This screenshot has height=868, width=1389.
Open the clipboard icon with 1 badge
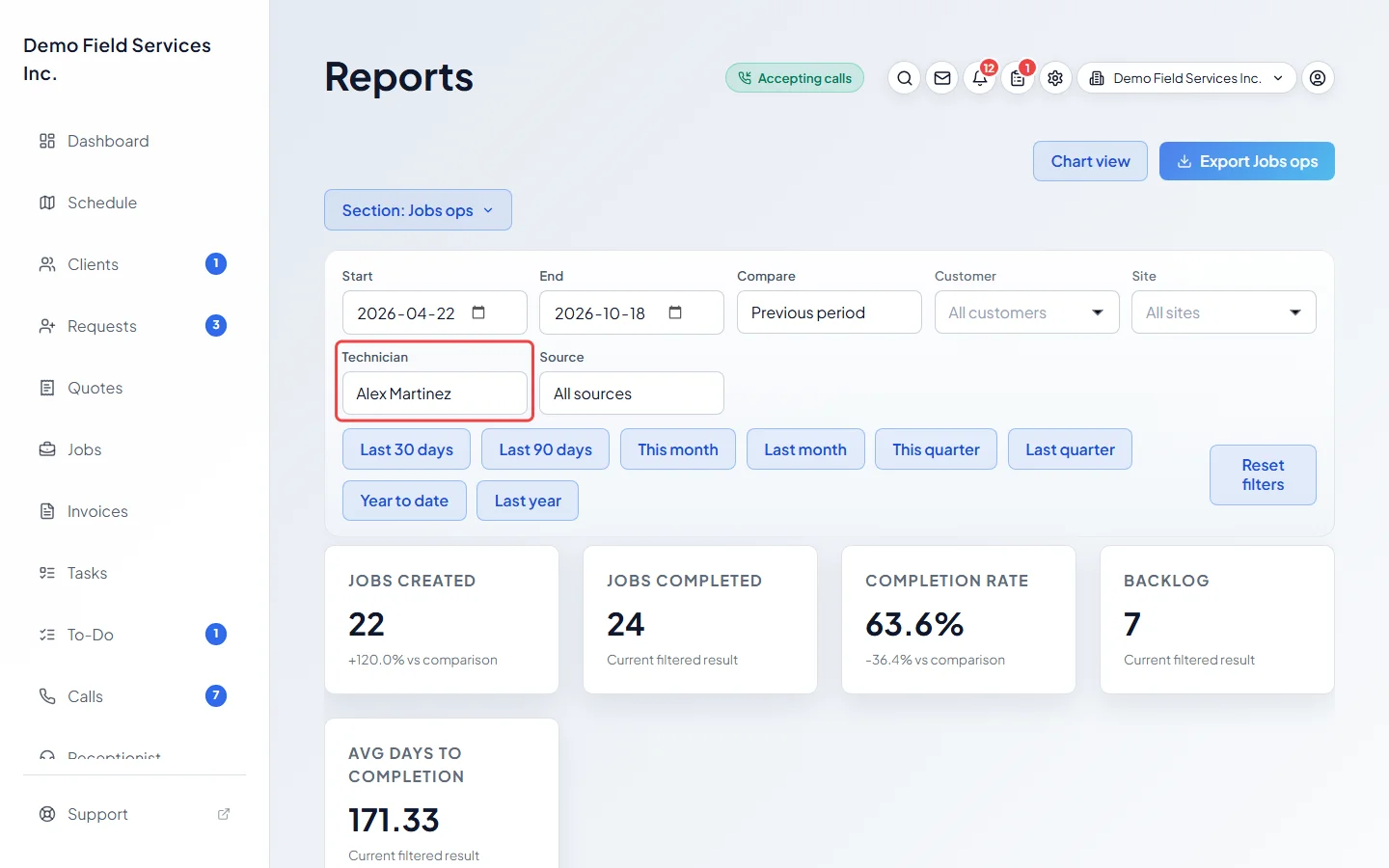[1018, 78]
